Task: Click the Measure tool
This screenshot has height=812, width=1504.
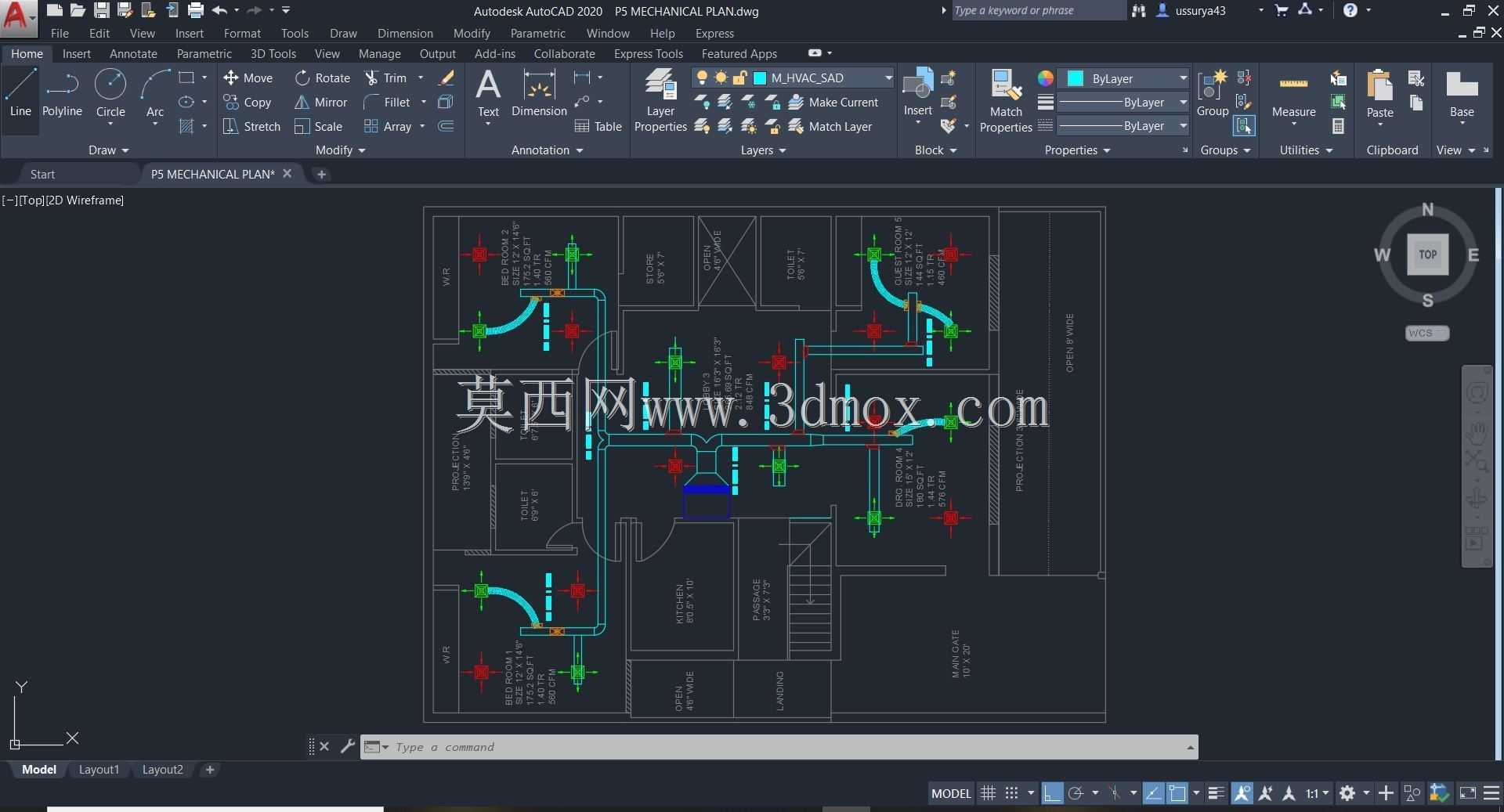Action: point(1293,92)
